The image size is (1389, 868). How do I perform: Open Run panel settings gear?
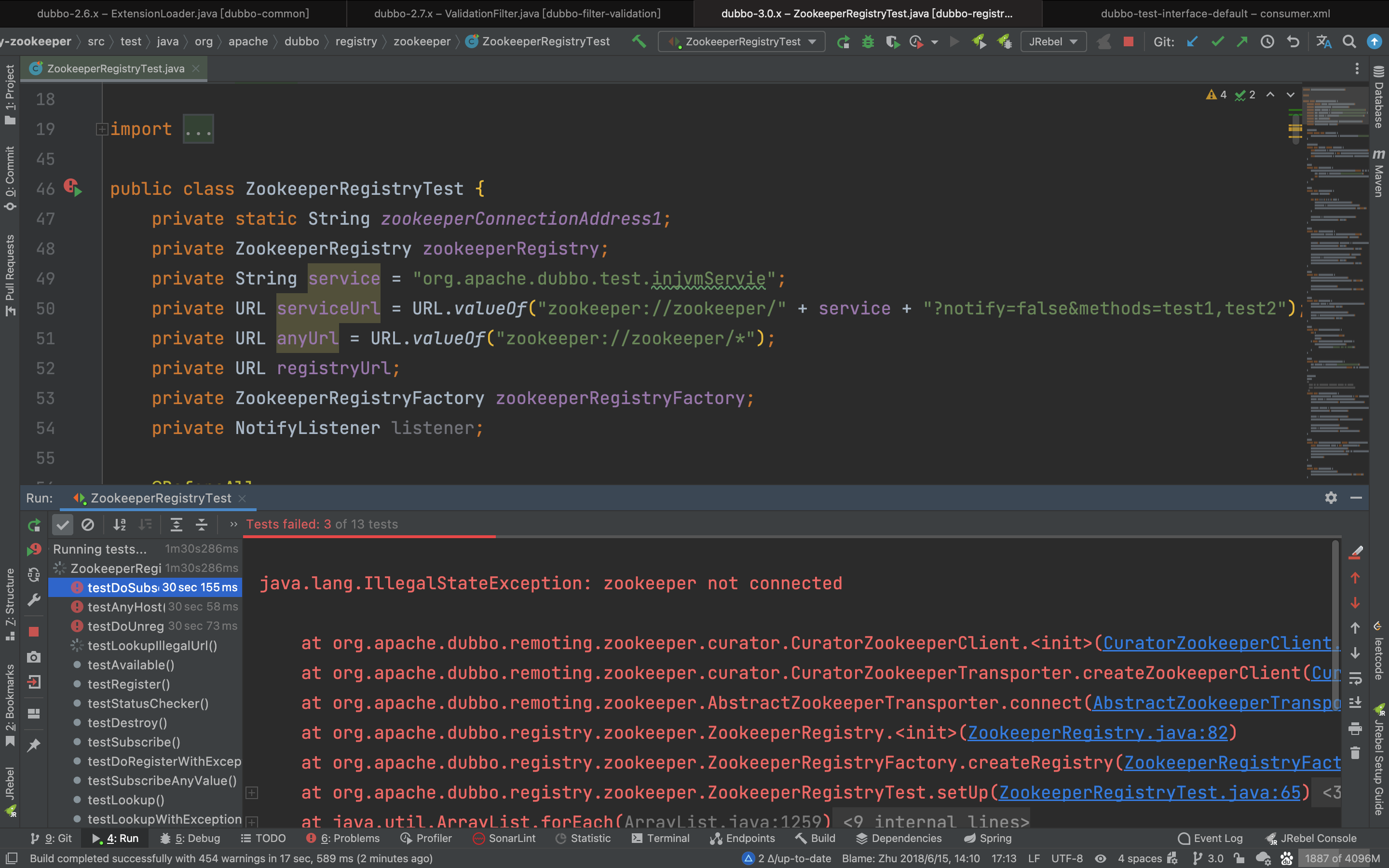[x=1331, y=498]
